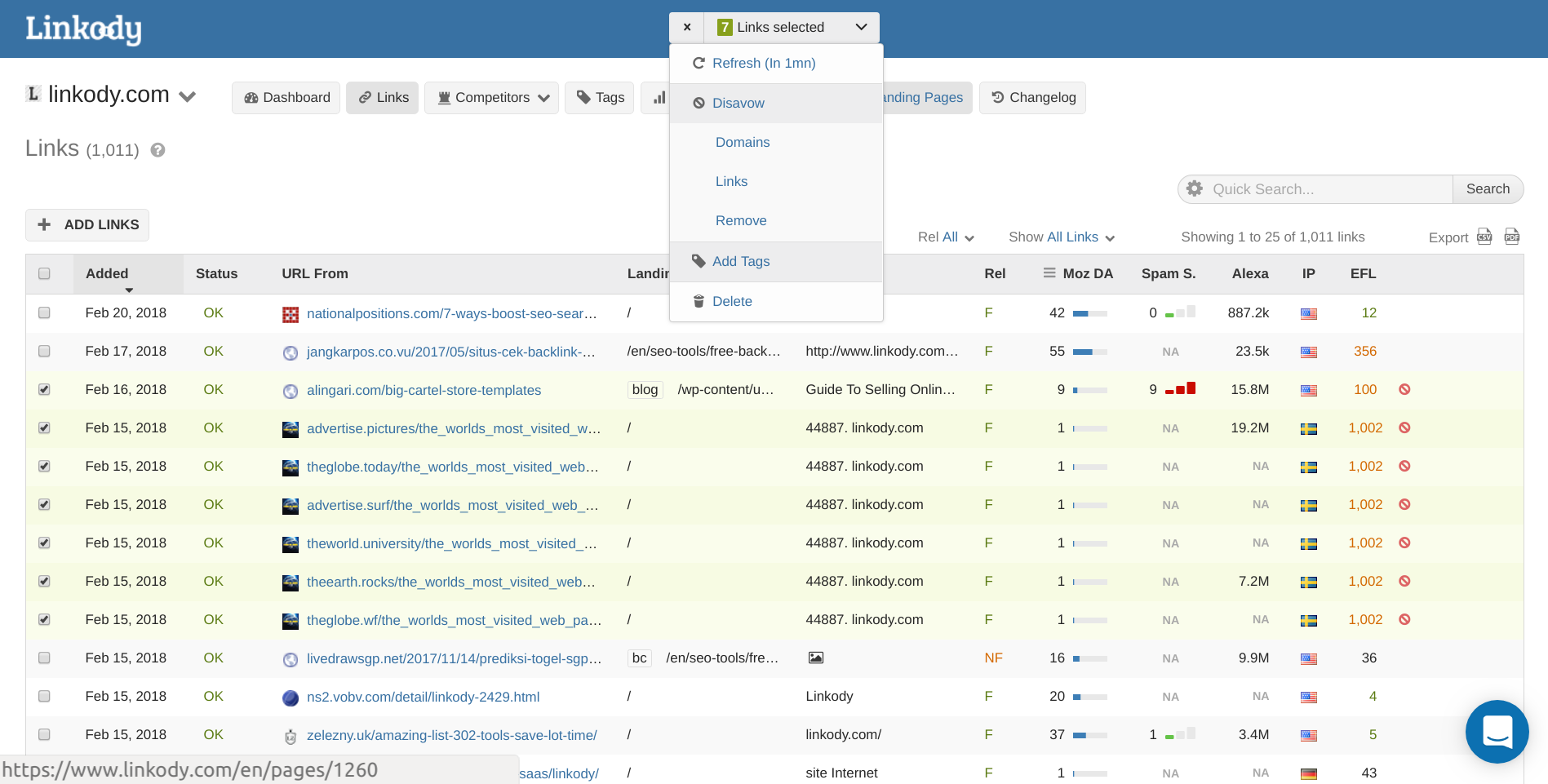
Task: Click image anchor icon on livedrawsgp.net row
Action: [x=816, y=658]
